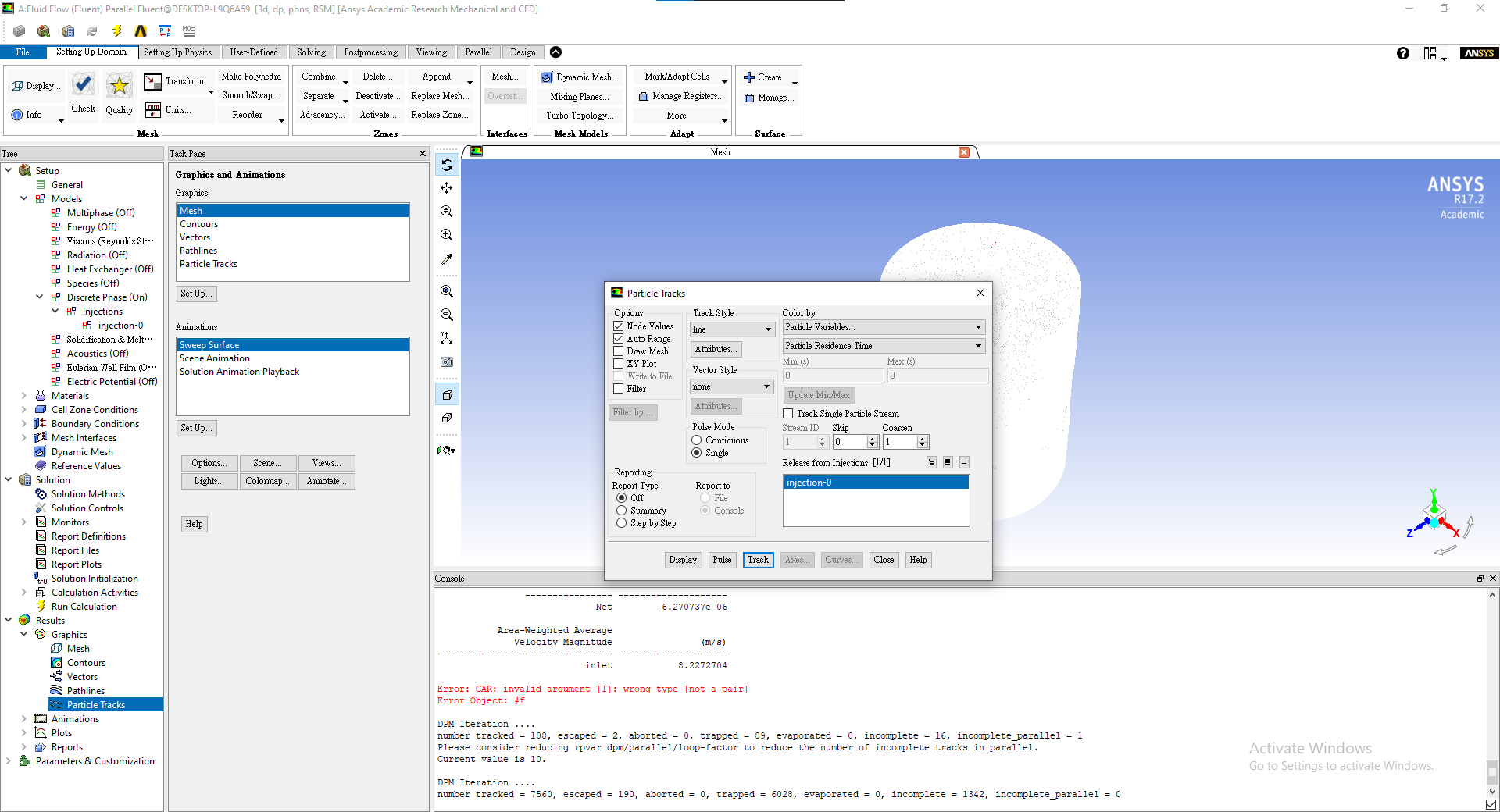The image size is (1500, 812).
Task: Toggle the Node Values checkbox
Action: point(619,326)
